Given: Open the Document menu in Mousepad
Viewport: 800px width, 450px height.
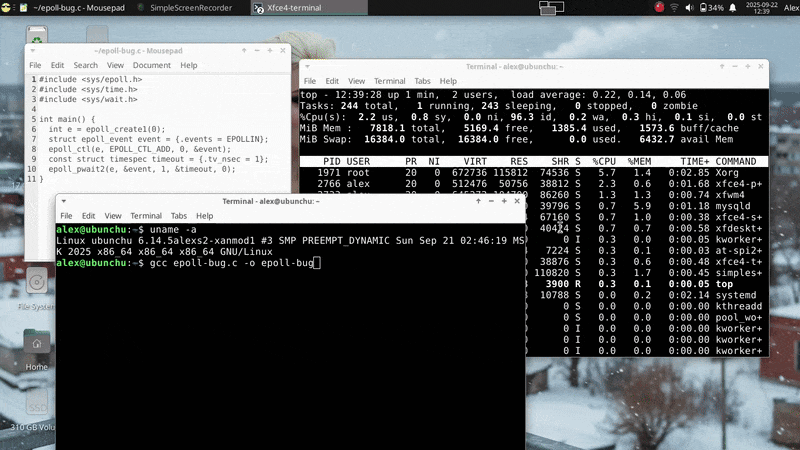Looking at the screenshot, I should pos(152,65).
